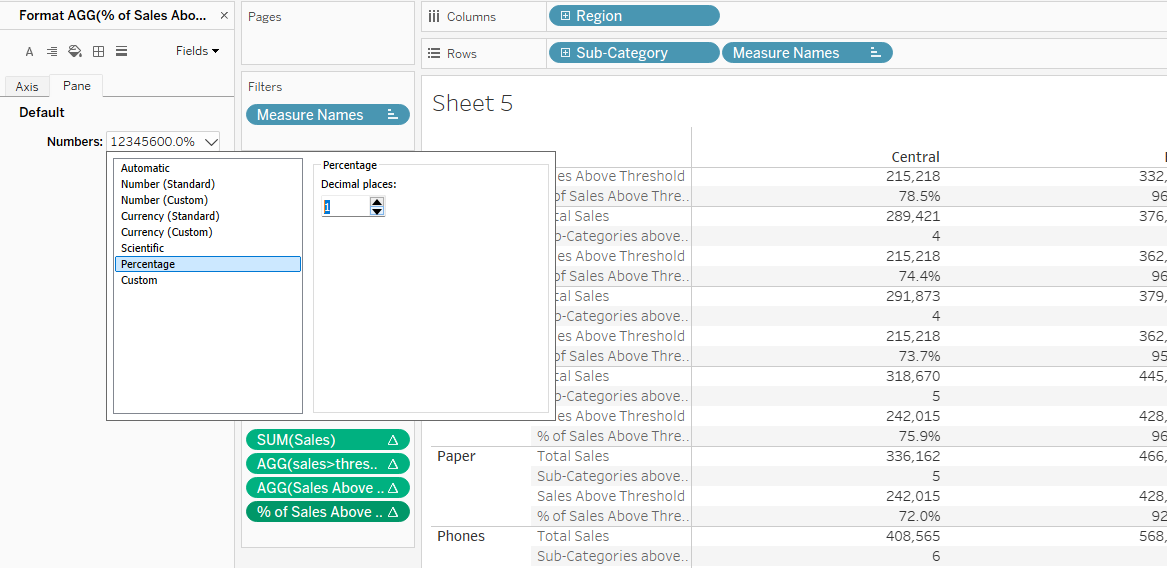Open the Font formatting icon
This screenshot has width=1167, height=568.
coord(29,51)
